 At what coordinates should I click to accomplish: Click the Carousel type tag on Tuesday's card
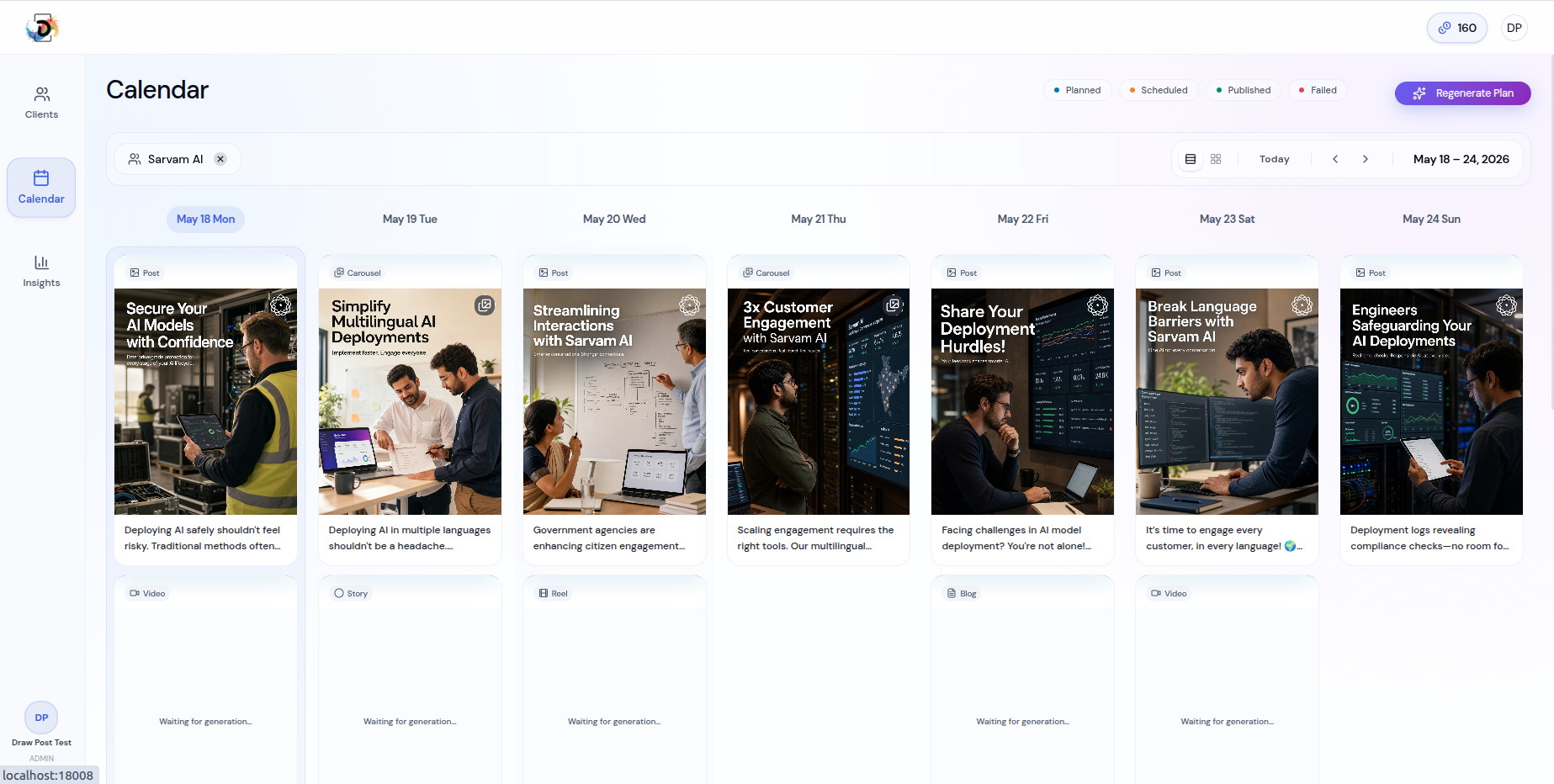[358, 273]
